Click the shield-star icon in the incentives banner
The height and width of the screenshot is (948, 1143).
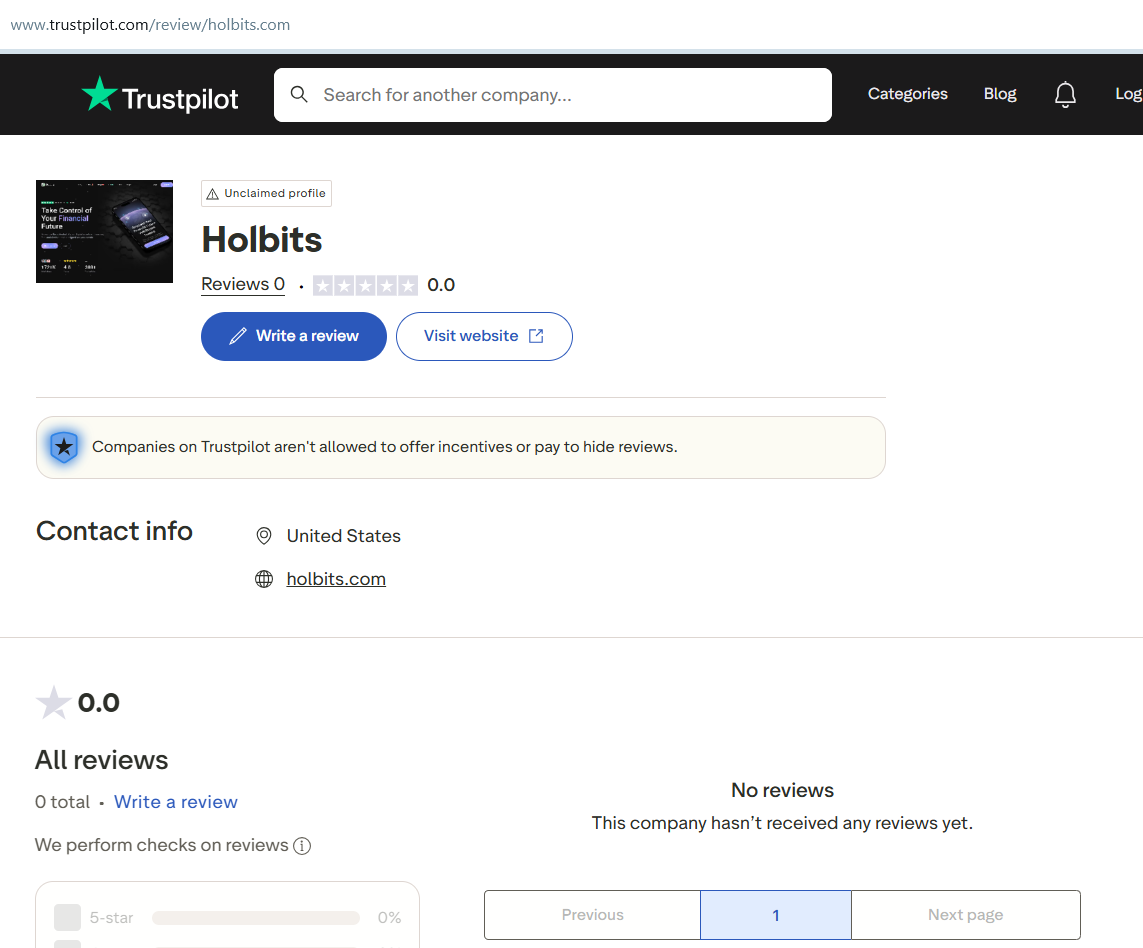(64, 447)
